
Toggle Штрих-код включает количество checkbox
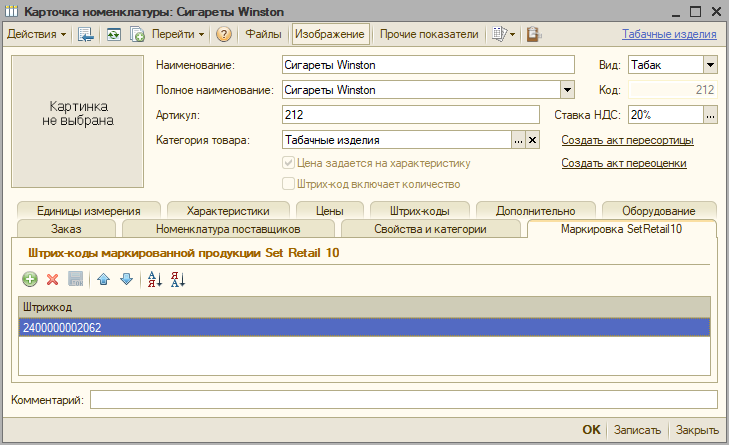click(x=288, y=184)
